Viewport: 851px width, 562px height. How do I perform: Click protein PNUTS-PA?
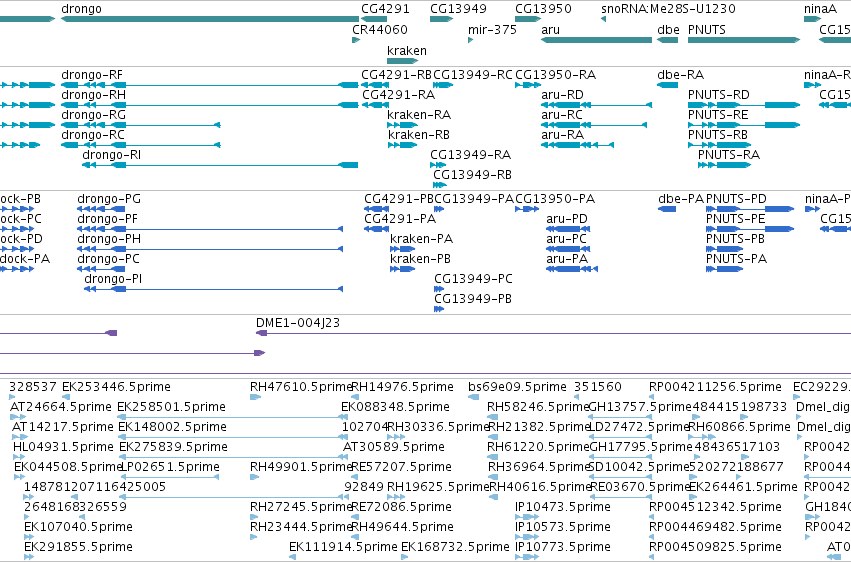coord(736,259)
